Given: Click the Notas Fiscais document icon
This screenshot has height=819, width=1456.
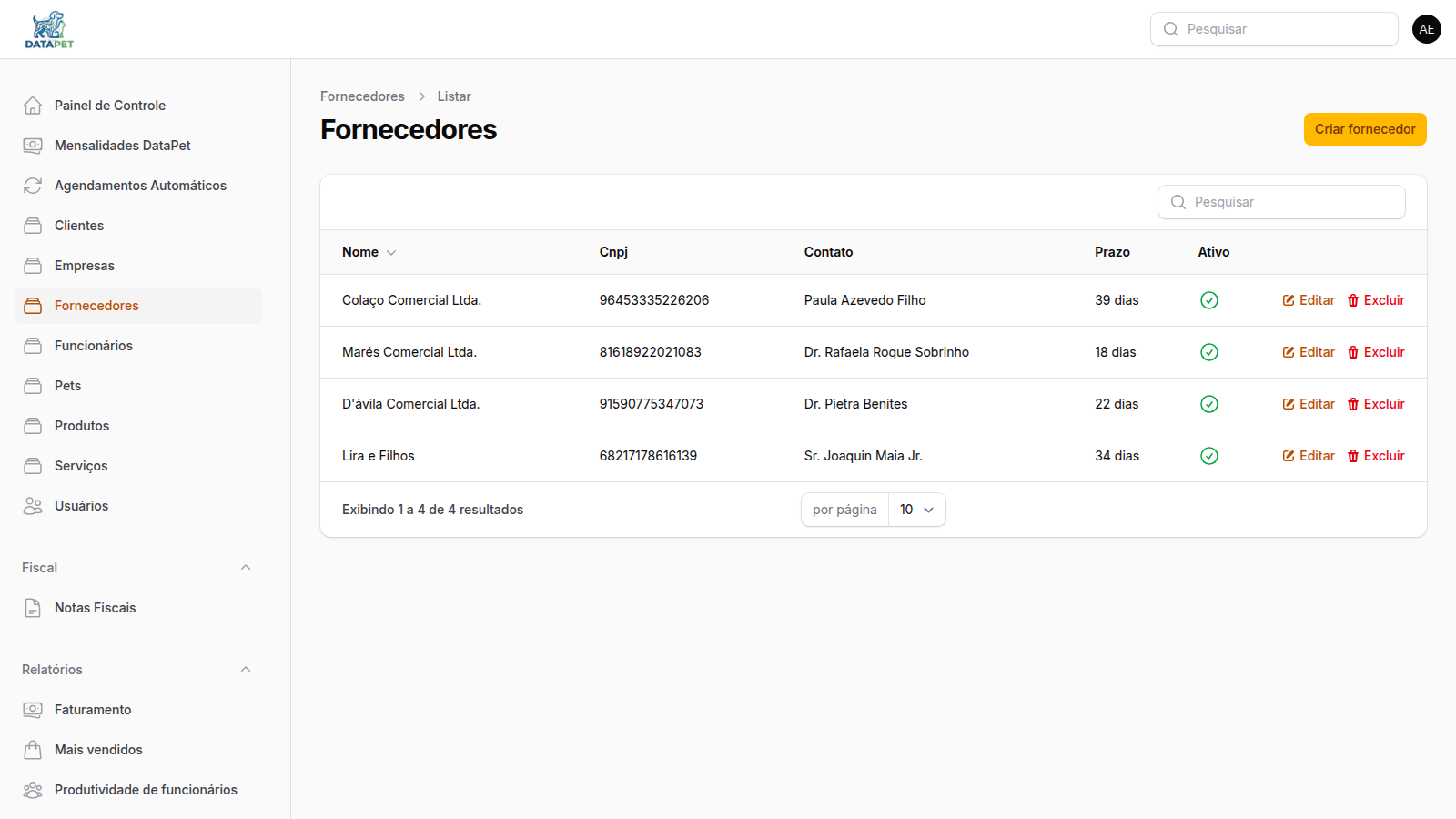Looking at the screenshot, I should click(x=33, y=608).
